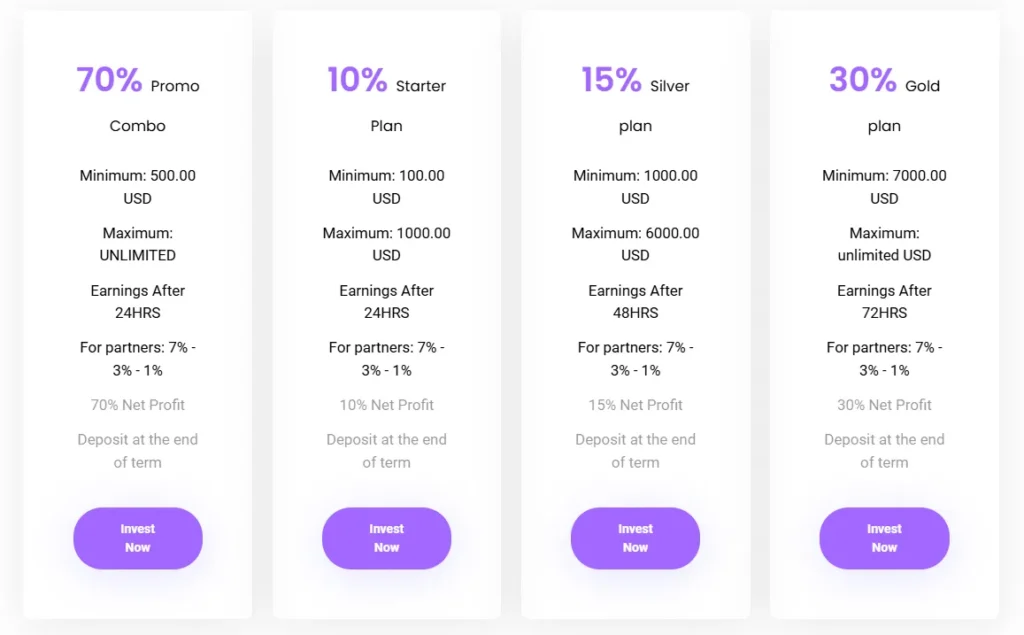Click the Maximum: UNLIMITED text in Promo card
Image resolution: width=1024 pixels, height=635 pixels.
point(138,244)
